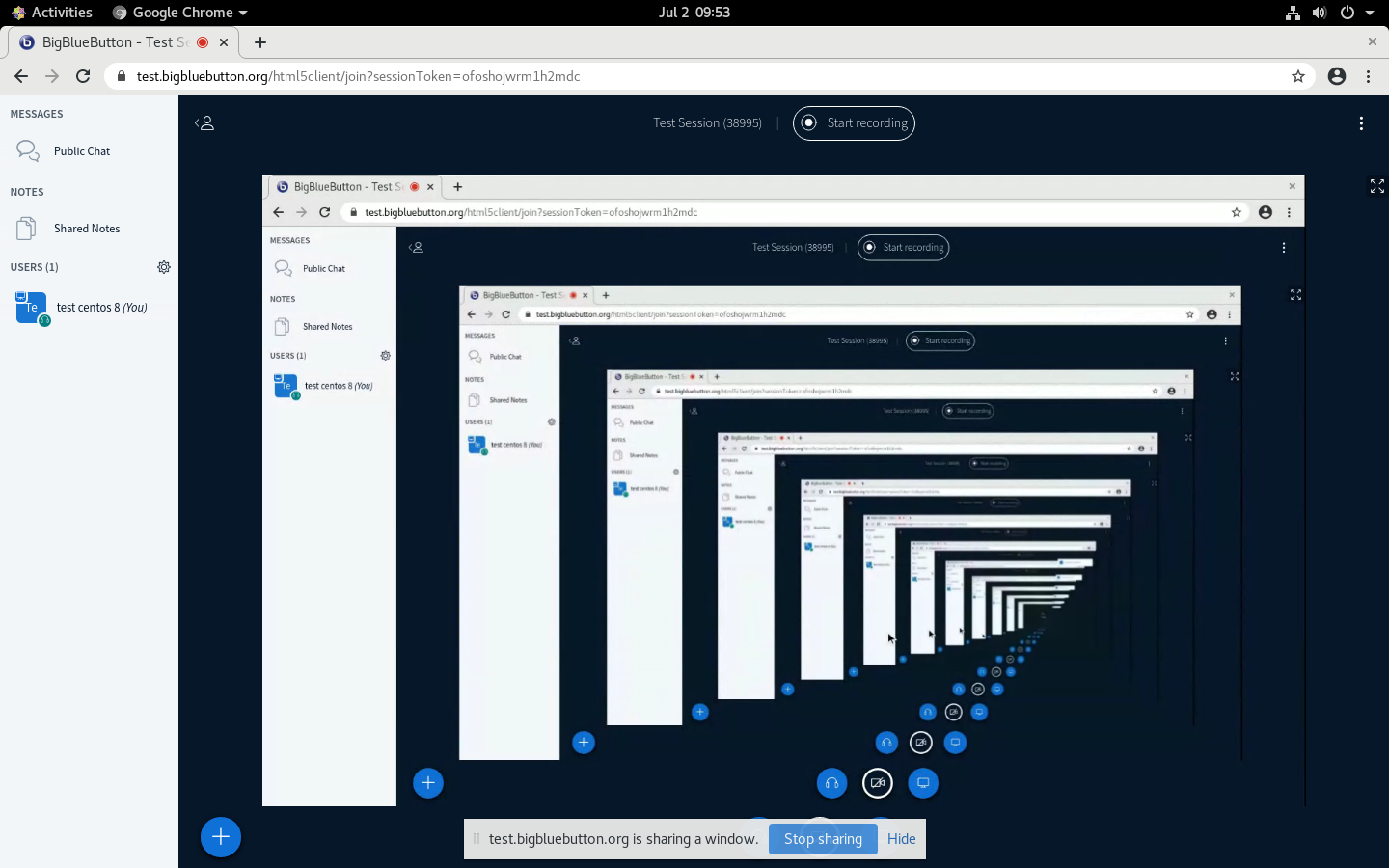
Task: Start recording the session
Action: click(854, 123)
